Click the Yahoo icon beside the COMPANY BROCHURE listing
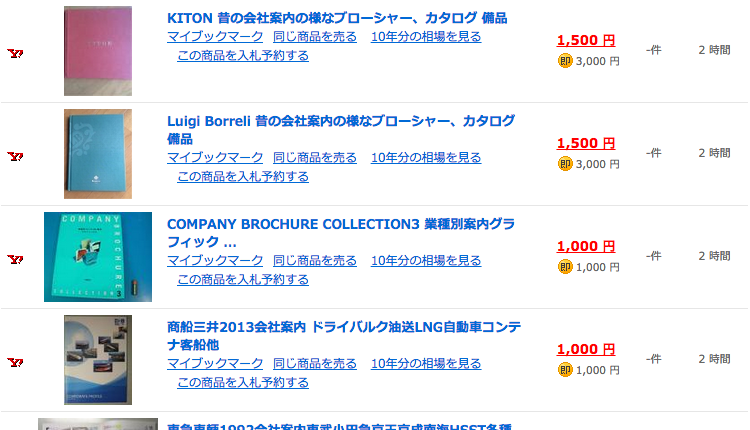Screen dimensions: 750x430 (x=15, y=260)
